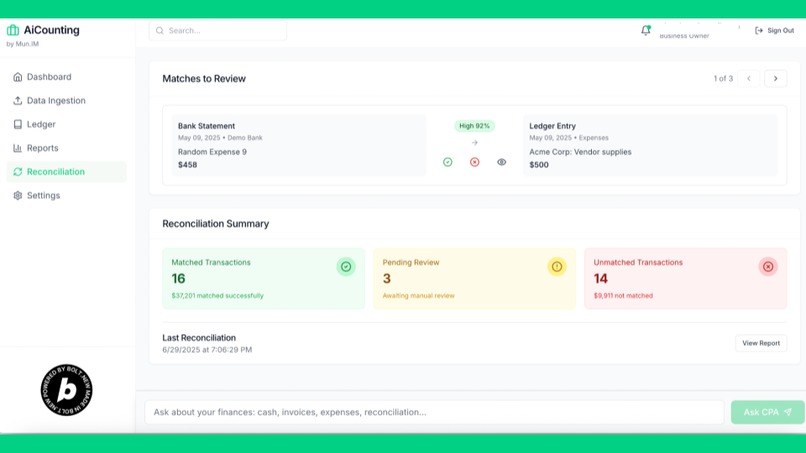
Task: Click the yellow alert icon on Pending Review
Action: [x=557, y=267]
